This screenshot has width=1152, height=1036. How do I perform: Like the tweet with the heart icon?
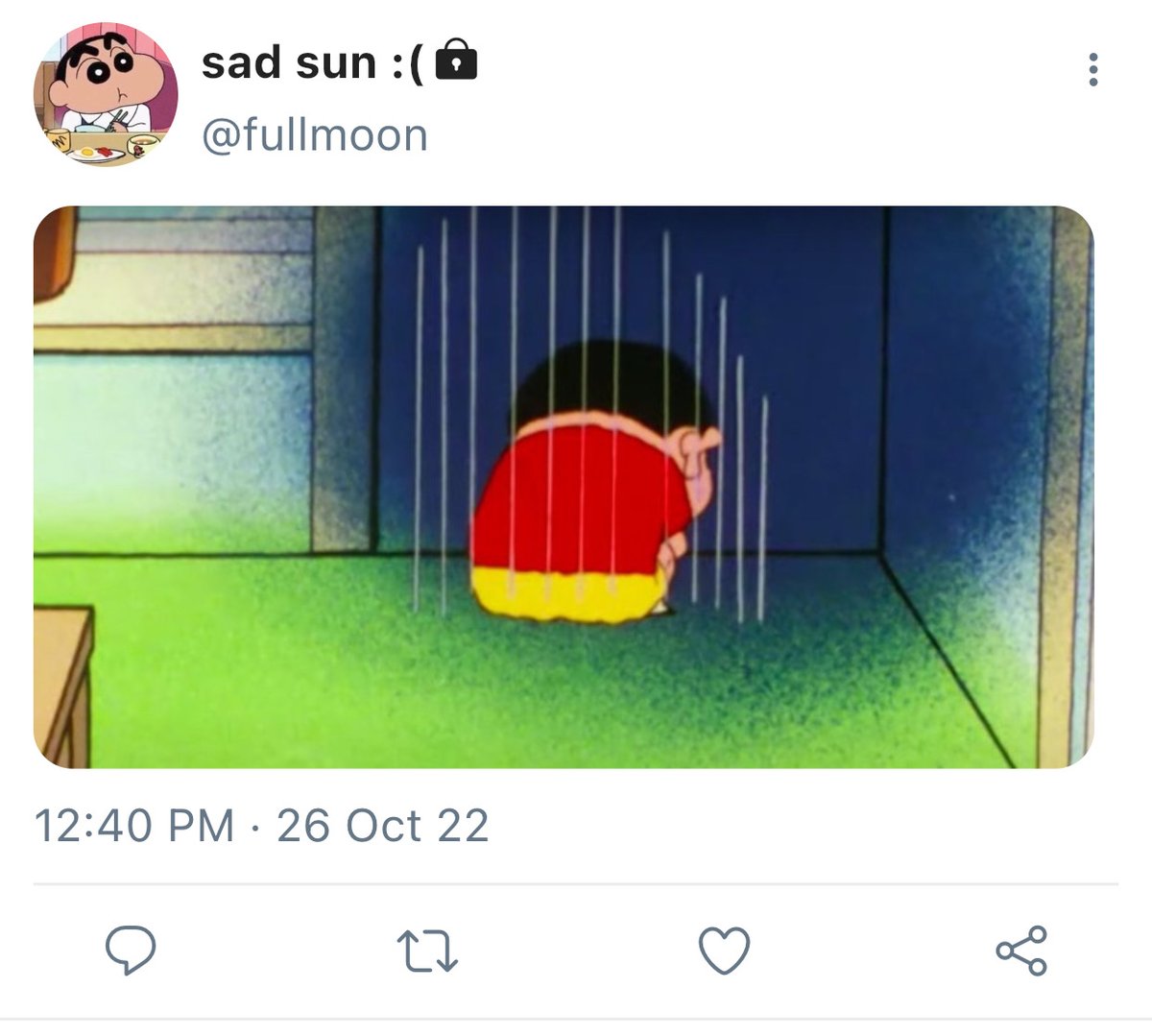point(724,951)
